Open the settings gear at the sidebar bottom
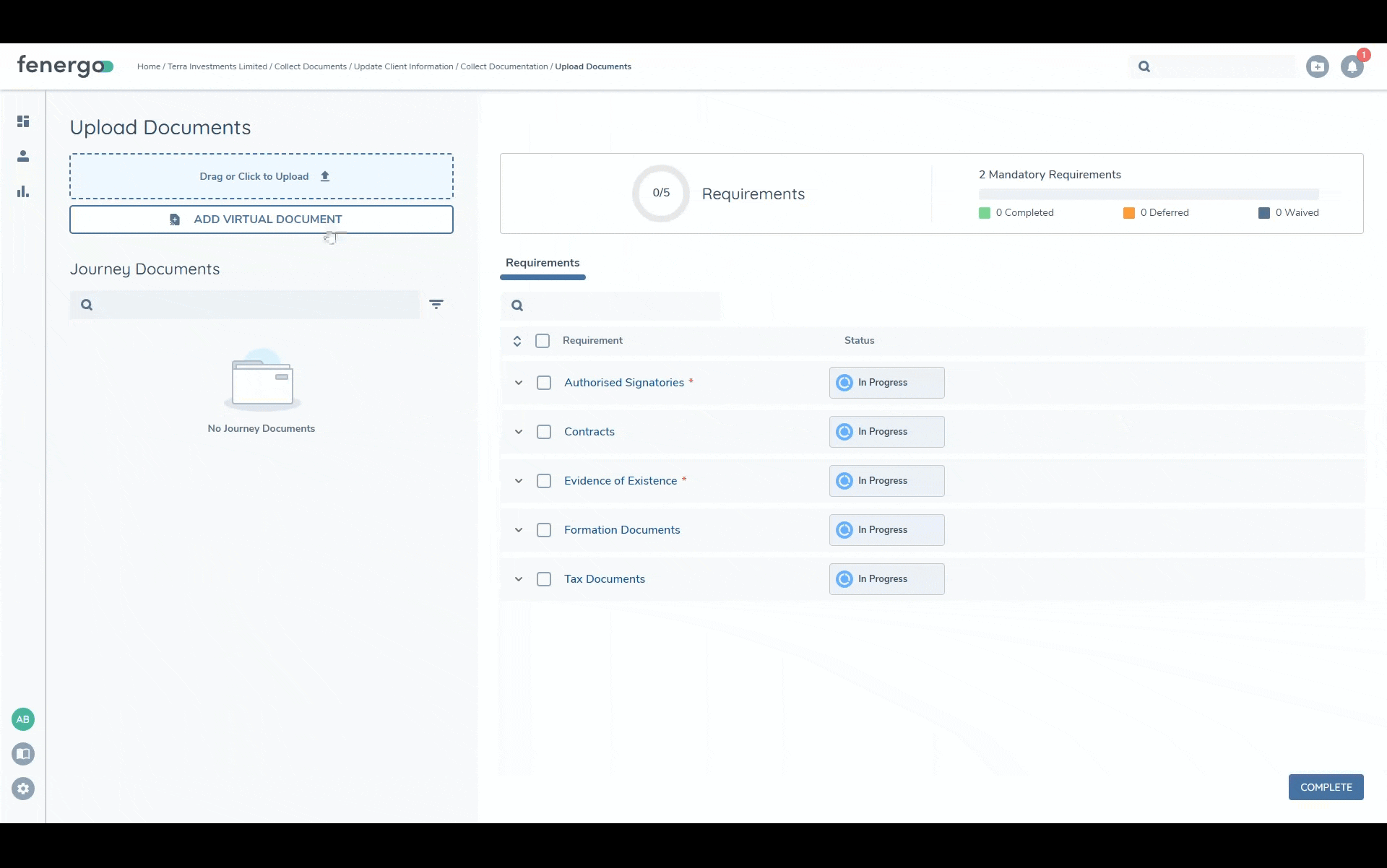Image resolution: width=1387 pixels, height=868 pixels. coord(23,788)
